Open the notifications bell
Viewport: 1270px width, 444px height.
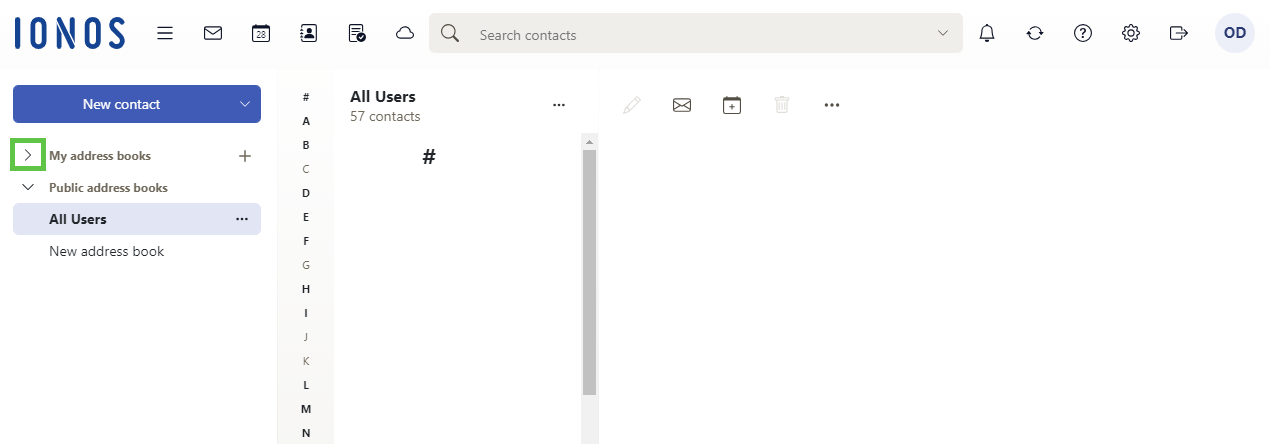coord(987,33)
